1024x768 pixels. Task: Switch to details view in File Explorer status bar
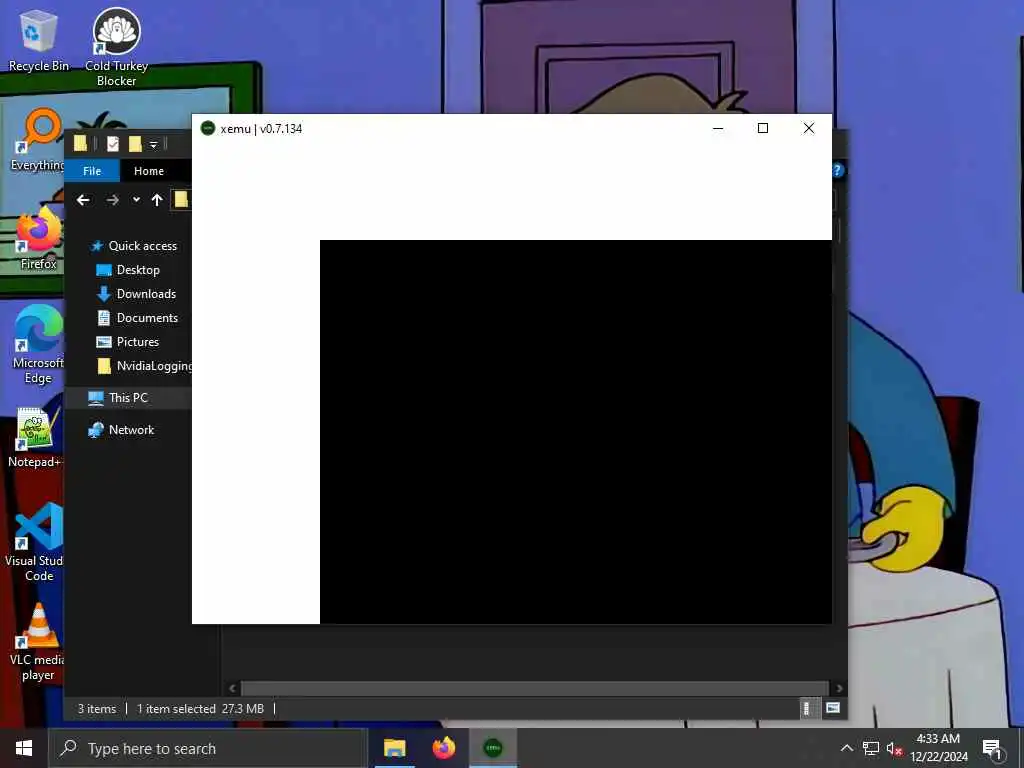(807, 708)
